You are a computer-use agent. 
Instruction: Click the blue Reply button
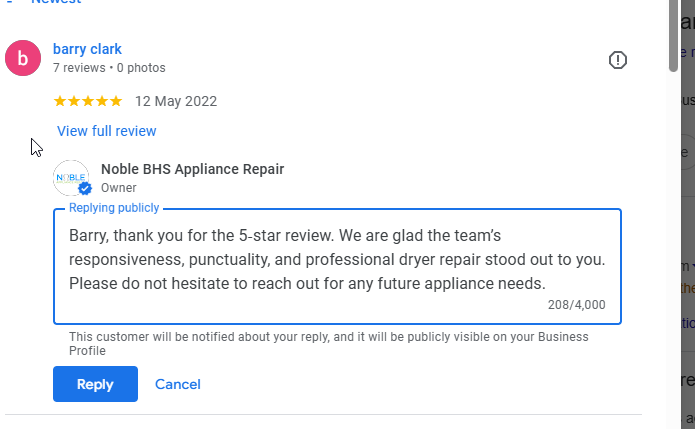click(x=95, y=384)
